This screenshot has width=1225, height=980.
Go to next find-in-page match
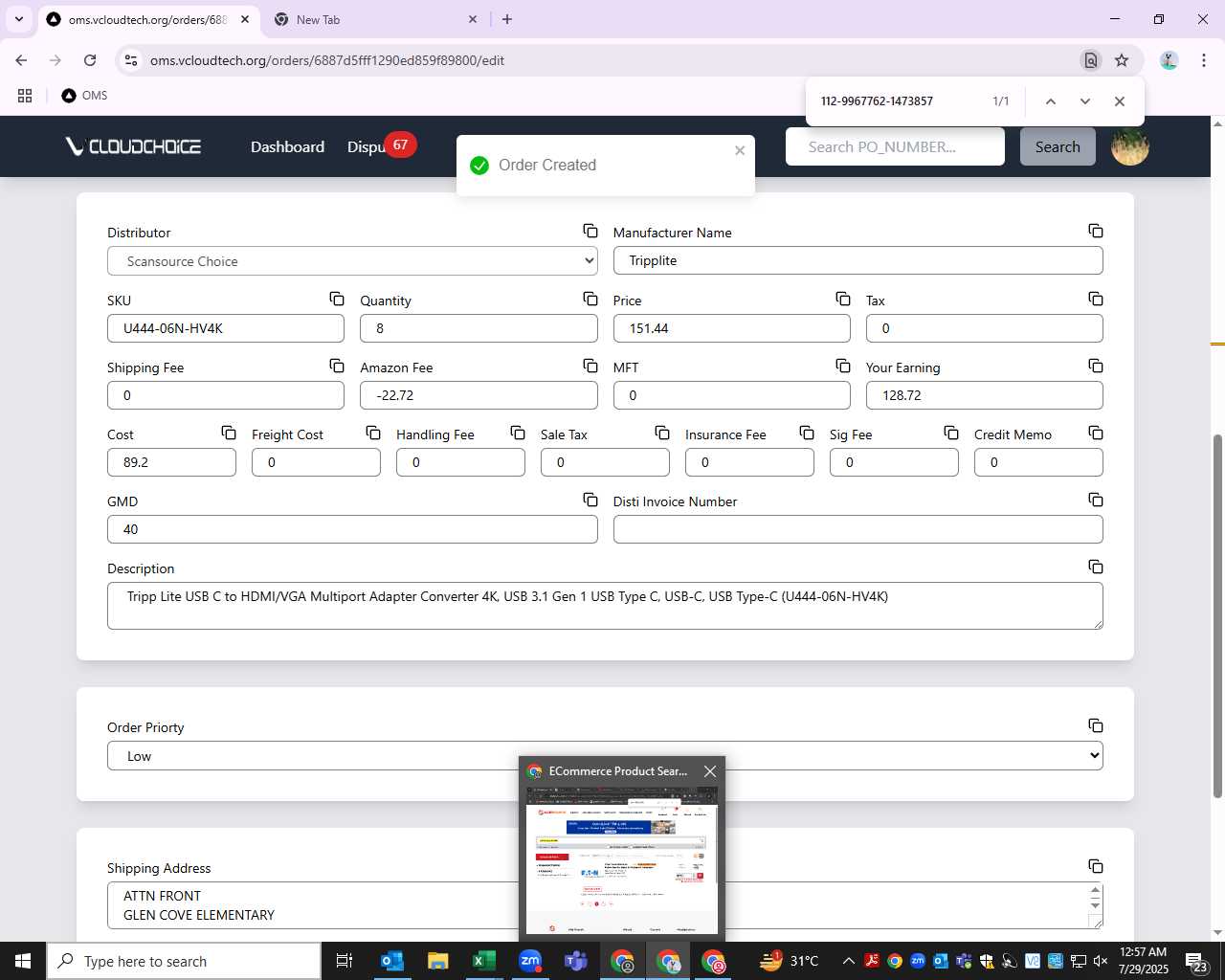(1085, 101)
